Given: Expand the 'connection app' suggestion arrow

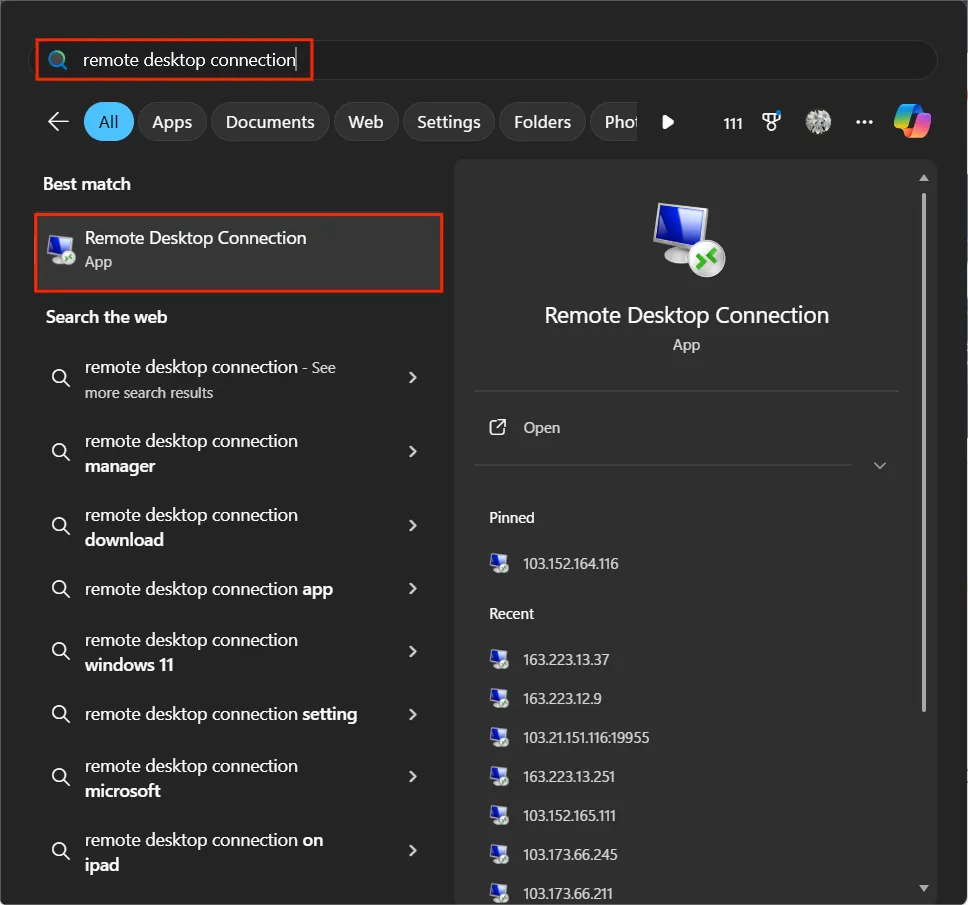Looking at the screenshot, I should point(413,588).
